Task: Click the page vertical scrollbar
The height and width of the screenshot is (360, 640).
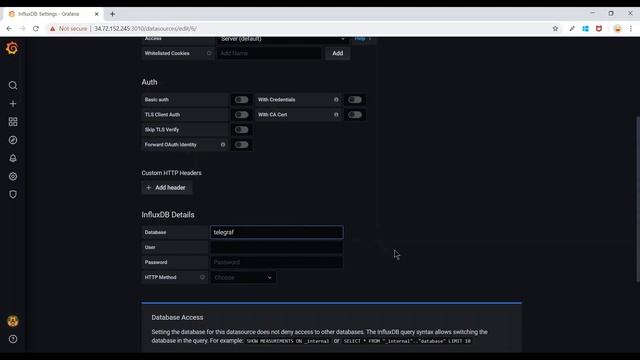Action: click(x=638, y=199)
